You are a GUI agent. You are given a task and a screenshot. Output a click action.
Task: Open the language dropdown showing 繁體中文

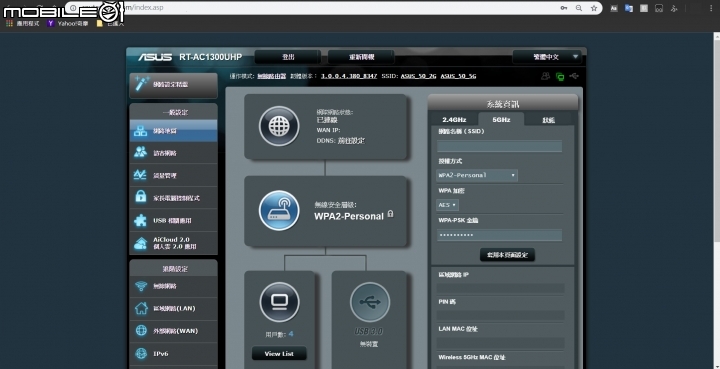(x=547, y=57)
